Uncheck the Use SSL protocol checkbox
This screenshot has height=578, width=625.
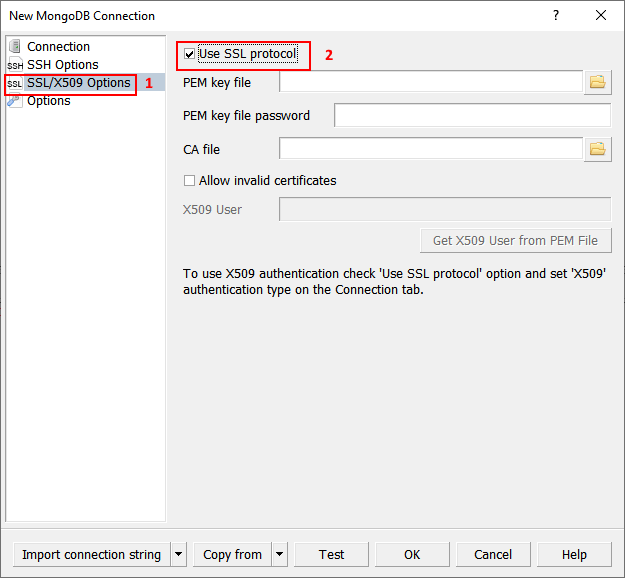click(189, 54)
